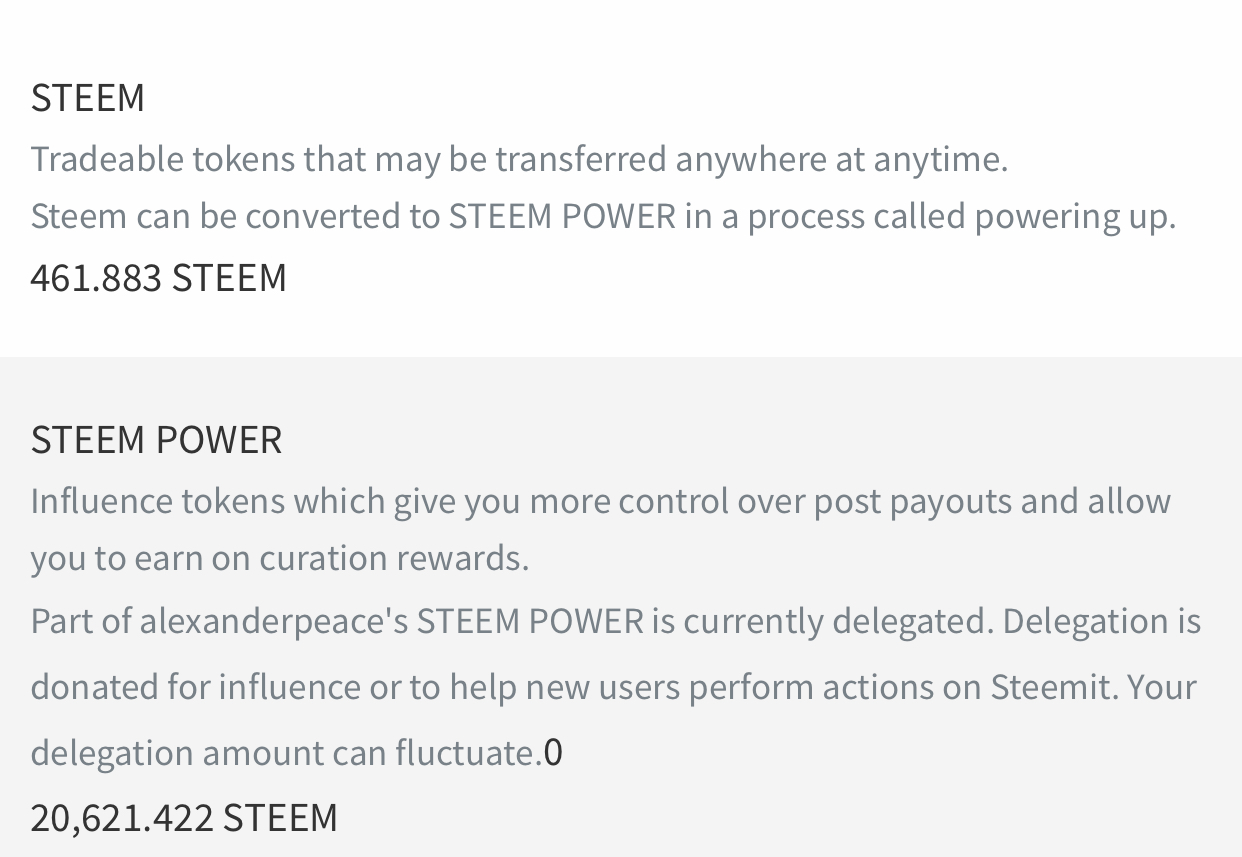This screenshot has width=1242, height=857.
Task: Open the 461.883 STEEM balance dropdown
Action: click(159, 277)
